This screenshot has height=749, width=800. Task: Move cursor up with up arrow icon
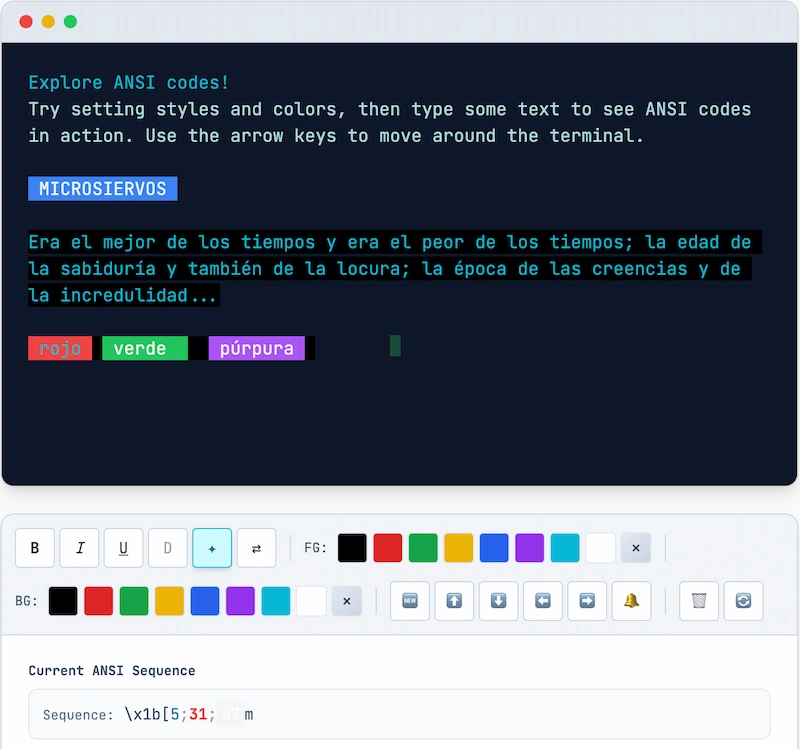(454, 601)
